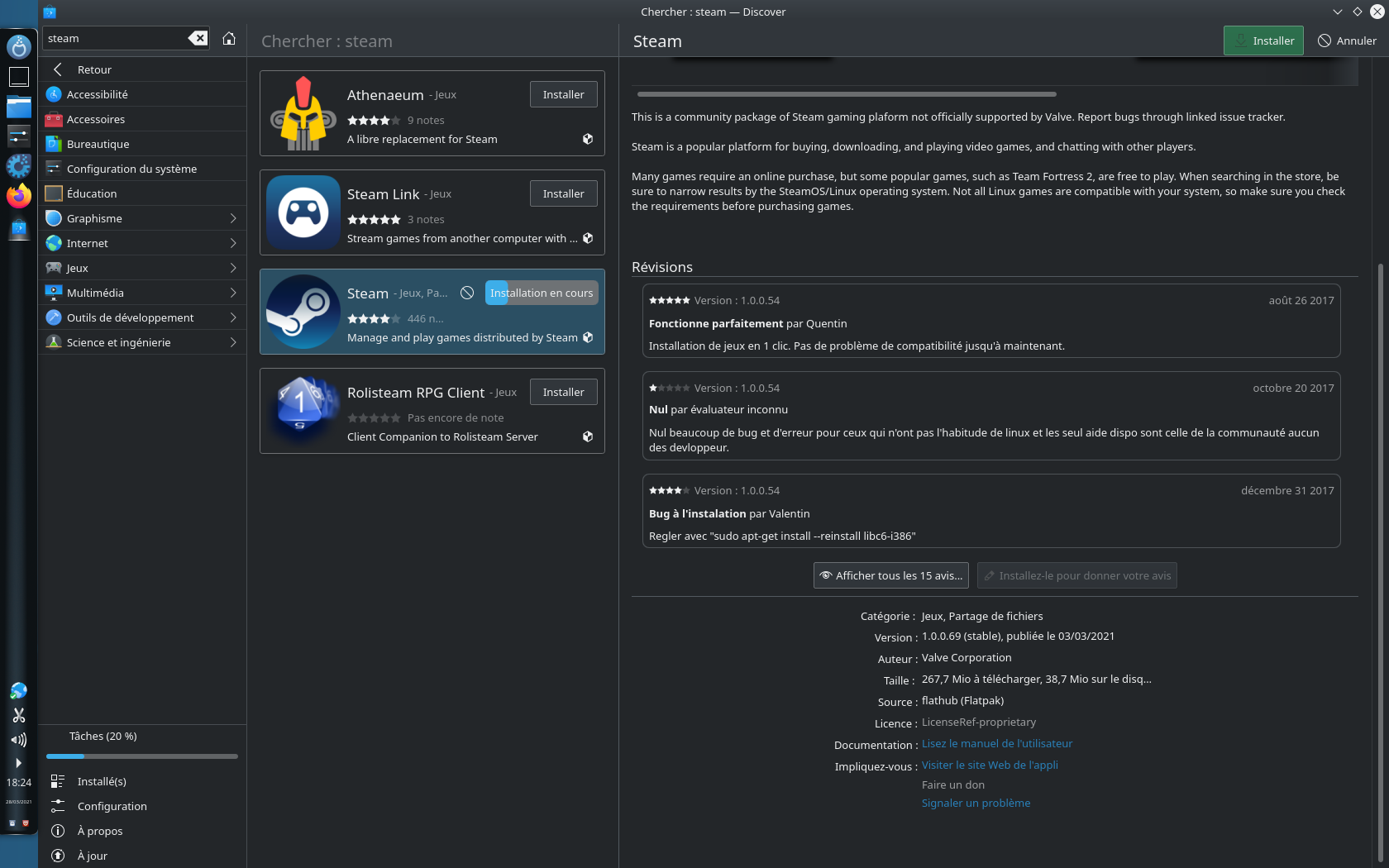Click the "Bug à l'instalation" review title
1389x868 pixels.
coord(698,513)
